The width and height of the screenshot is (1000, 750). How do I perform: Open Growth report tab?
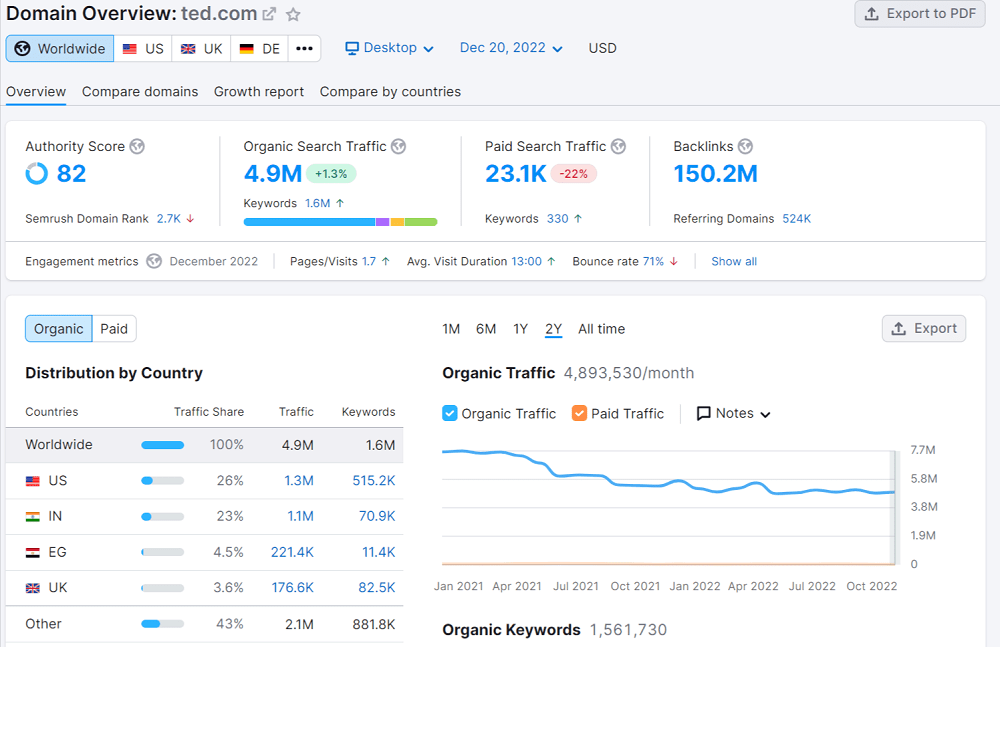(x=258, y=92)
